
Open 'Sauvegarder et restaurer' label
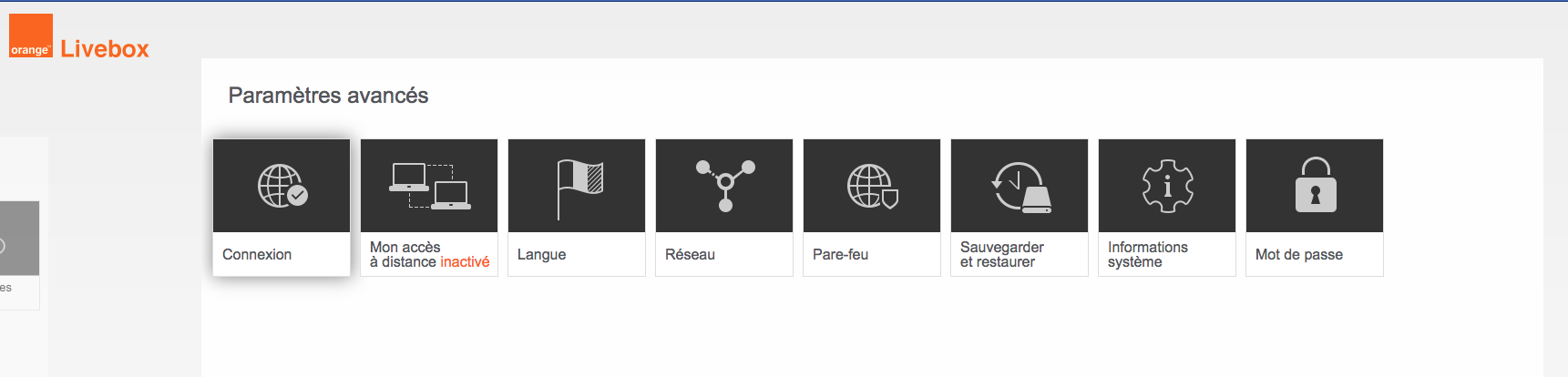tap(1001, 255)
